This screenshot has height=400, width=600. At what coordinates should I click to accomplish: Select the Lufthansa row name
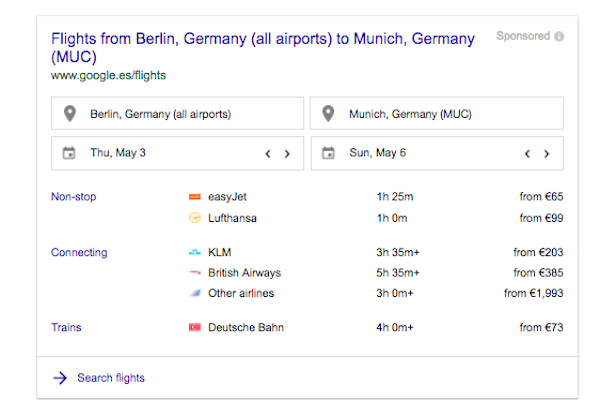point(232,218)
